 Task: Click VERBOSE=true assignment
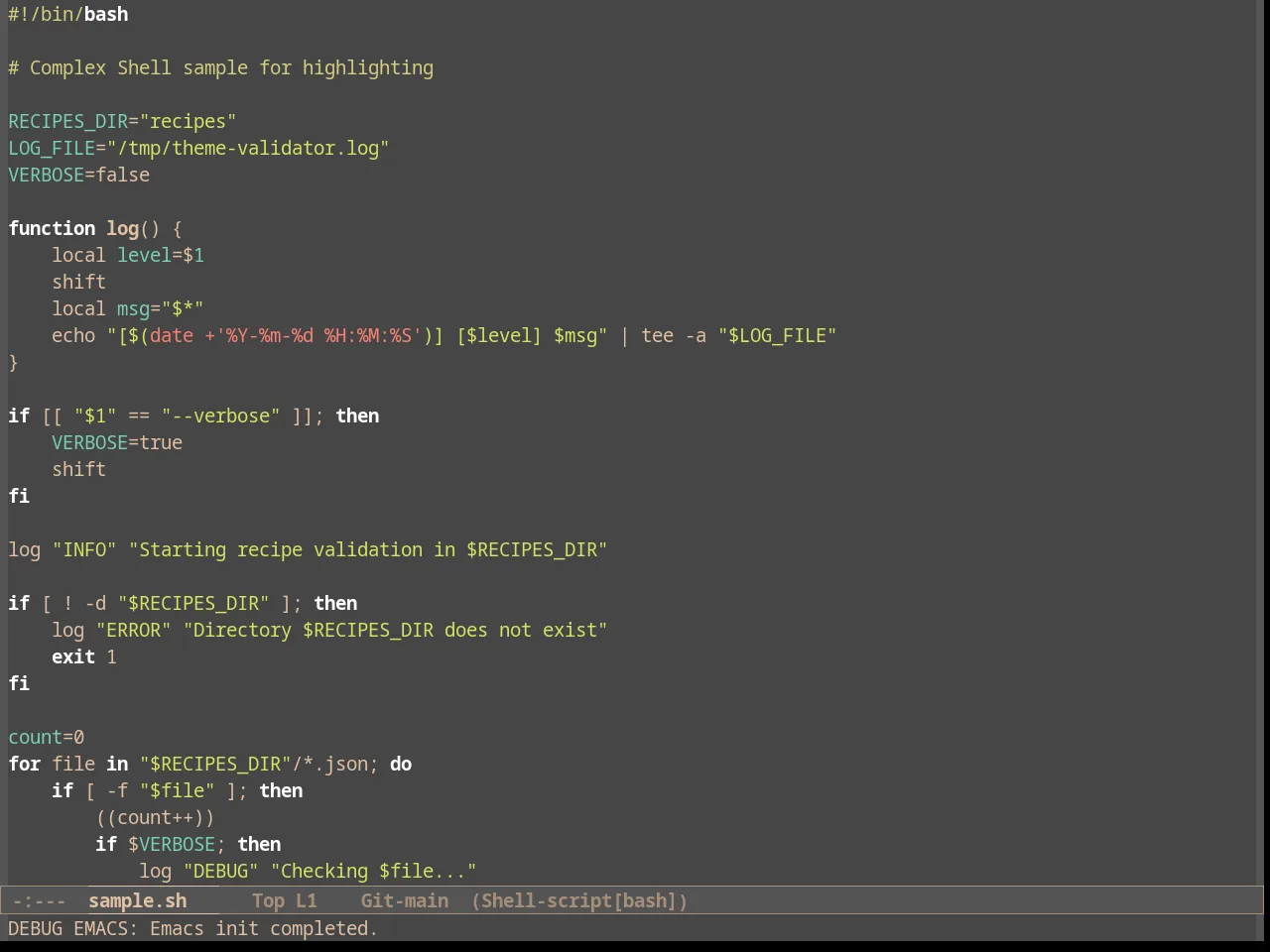(117, 442)
